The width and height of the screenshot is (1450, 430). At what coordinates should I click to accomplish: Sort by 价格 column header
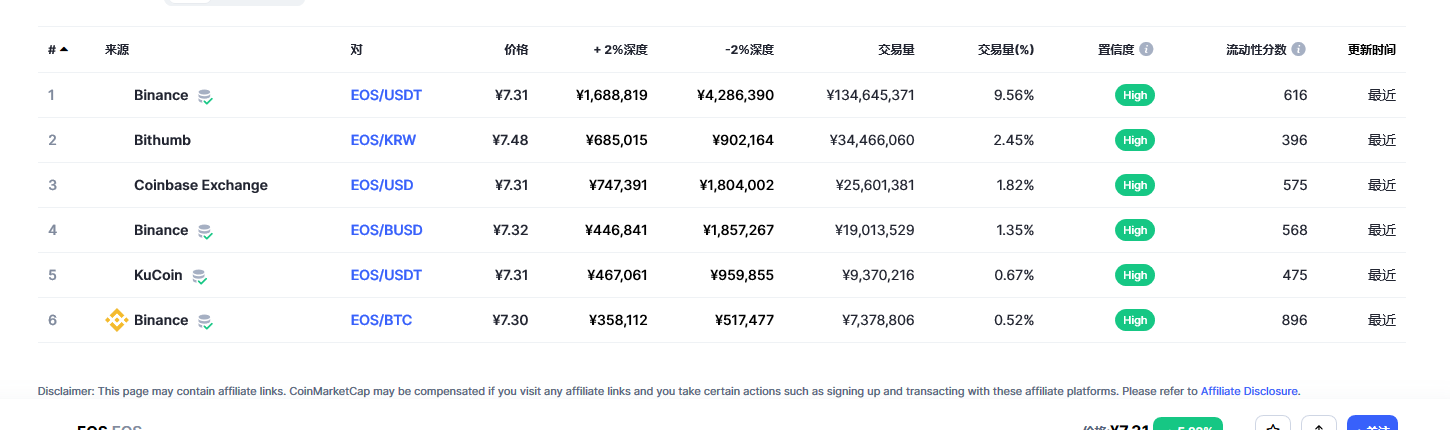pos(516,49)
